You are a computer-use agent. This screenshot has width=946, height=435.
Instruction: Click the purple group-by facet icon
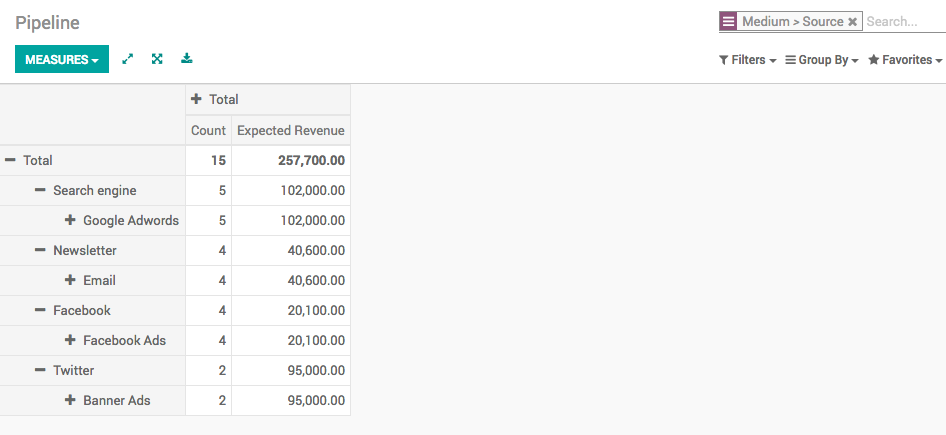pos(728,22)
